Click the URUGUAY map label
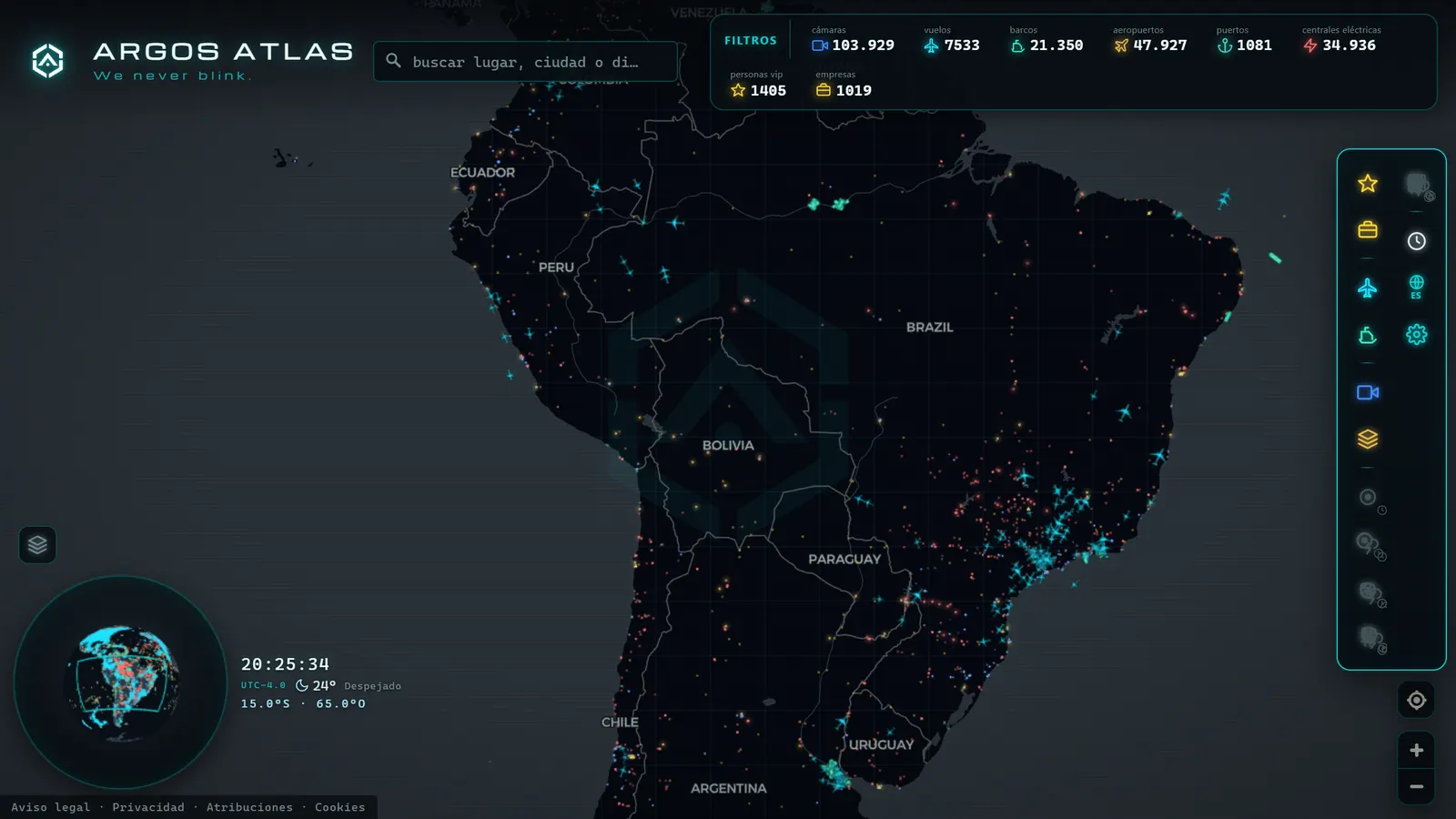Viewport: 1456px width, 819px height. [x=881, y=744]
